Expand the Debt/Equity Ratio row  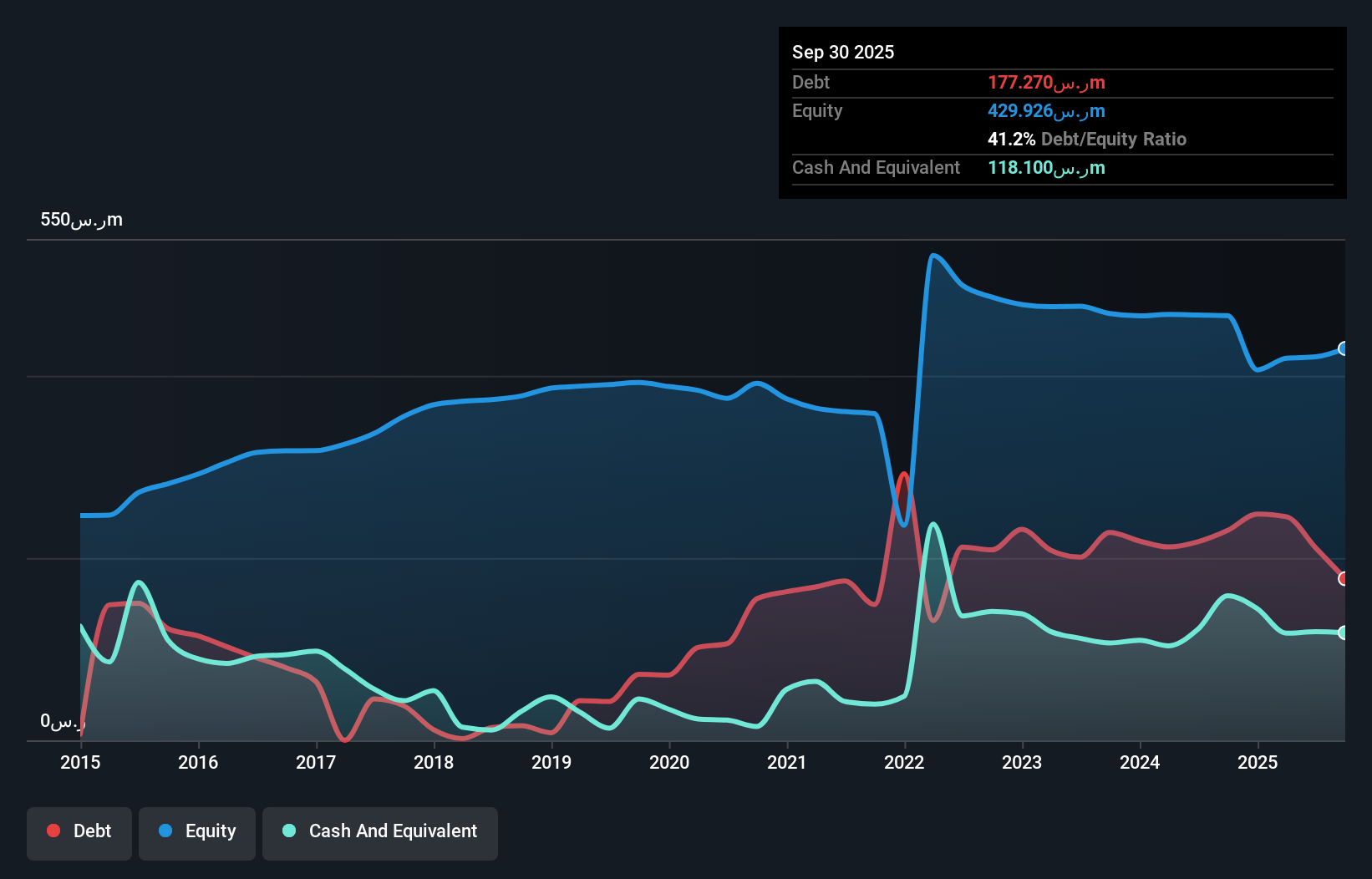(x=1087, y=139)
